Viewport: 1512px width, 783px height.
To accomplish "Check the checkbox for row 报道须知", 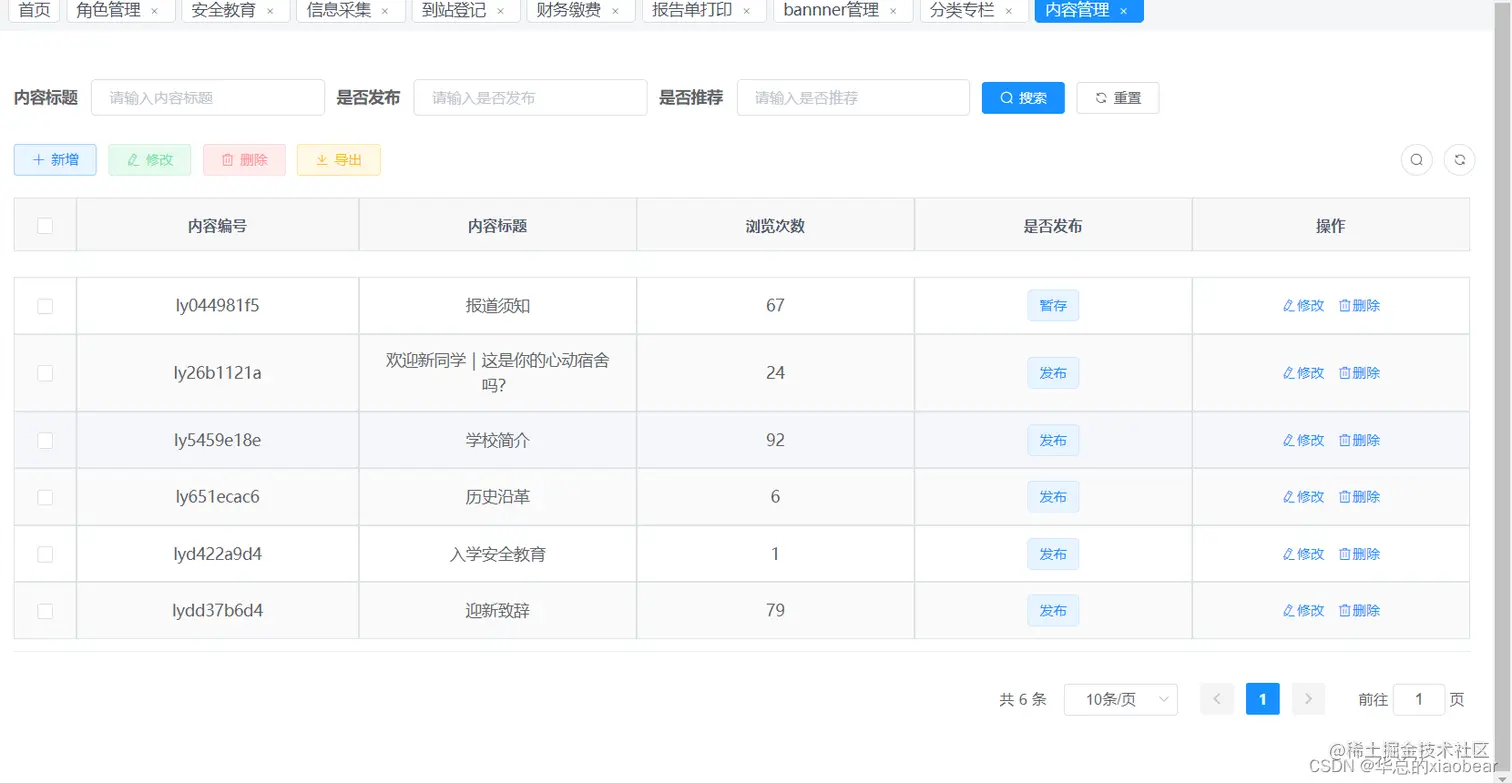I will [x=44, y=305].
